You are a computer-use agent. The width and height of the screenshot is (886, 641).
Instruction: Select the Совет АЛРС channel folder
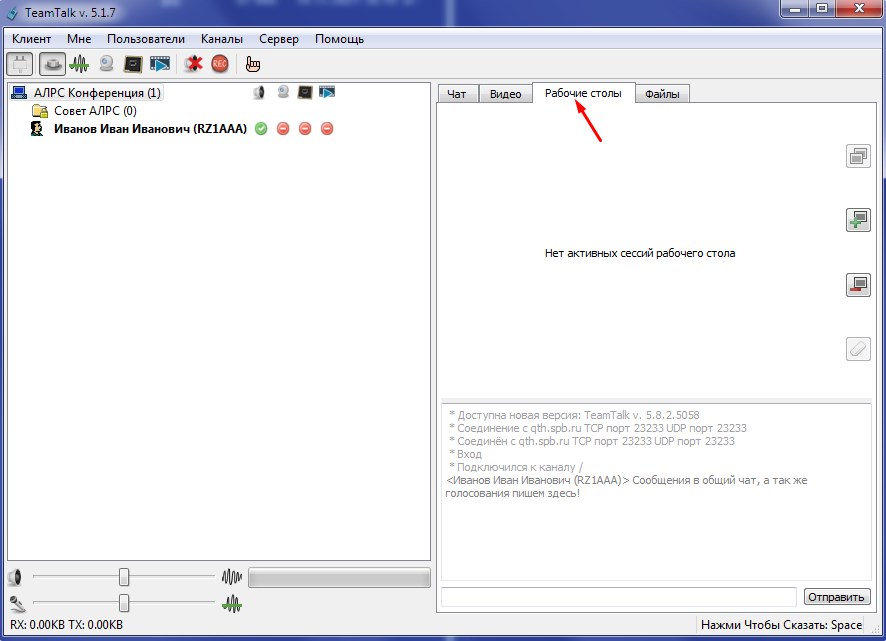[94, 111]
